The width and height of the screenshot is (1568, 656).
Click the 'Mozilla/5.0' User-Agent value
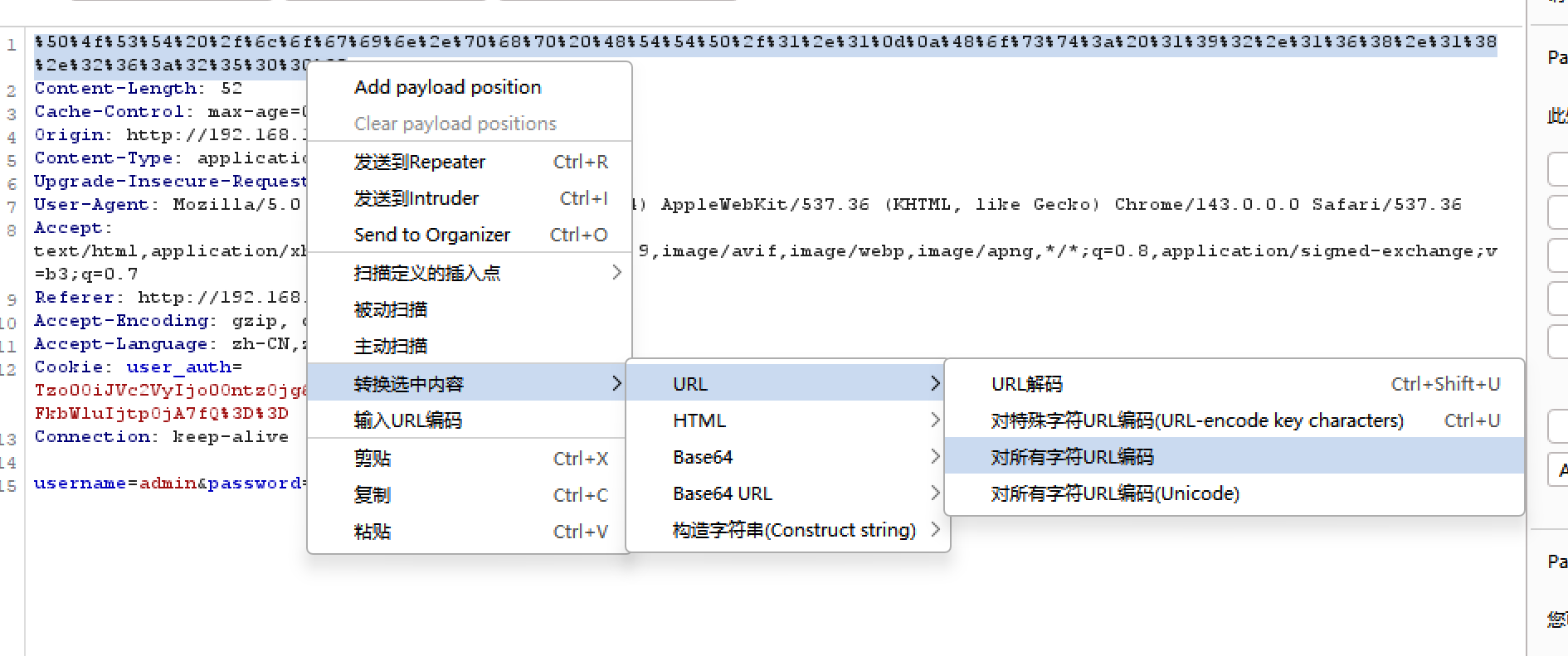236,204
